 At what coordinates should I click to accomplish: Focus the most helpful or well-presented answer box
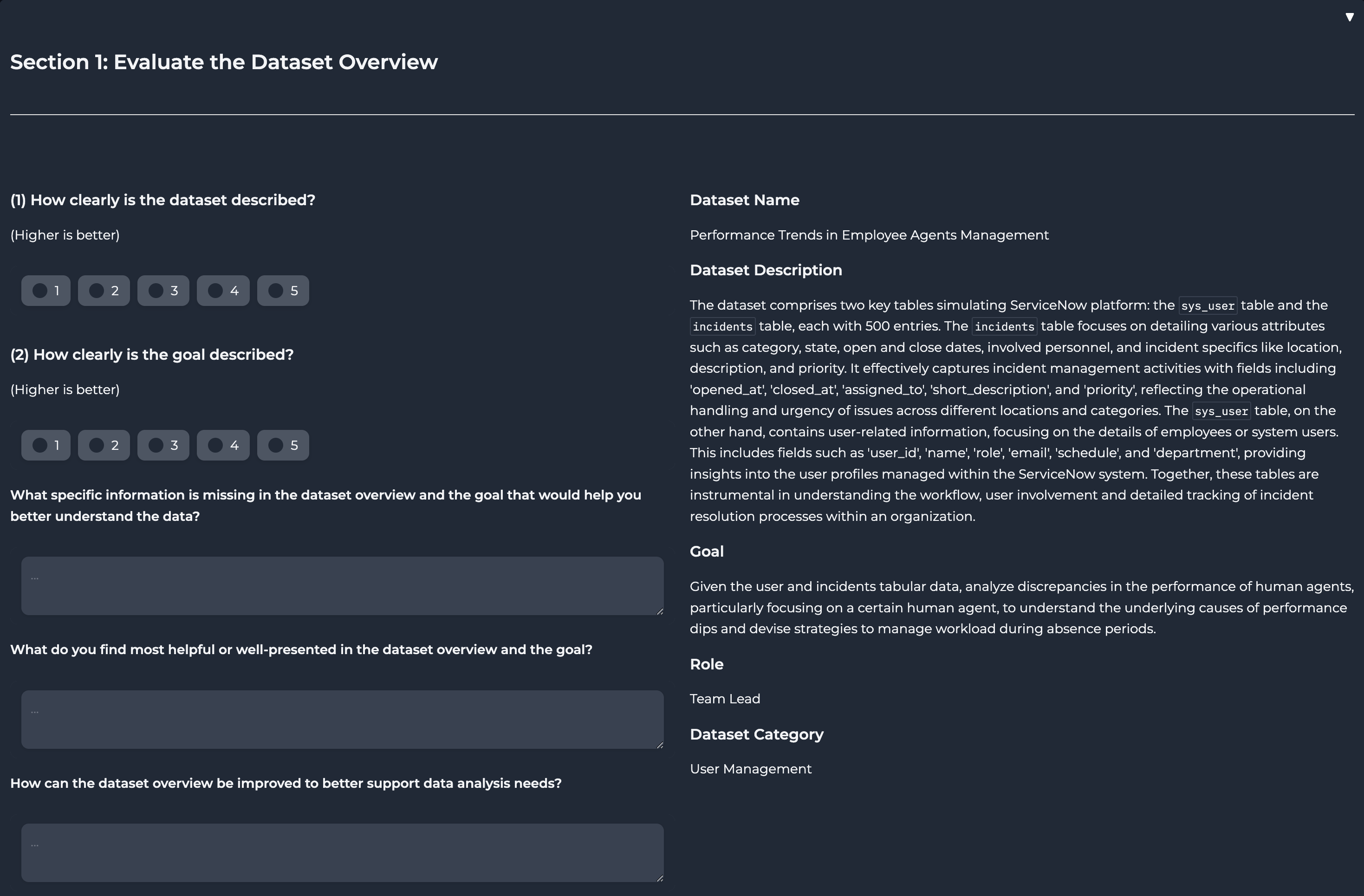click(342, 720)
